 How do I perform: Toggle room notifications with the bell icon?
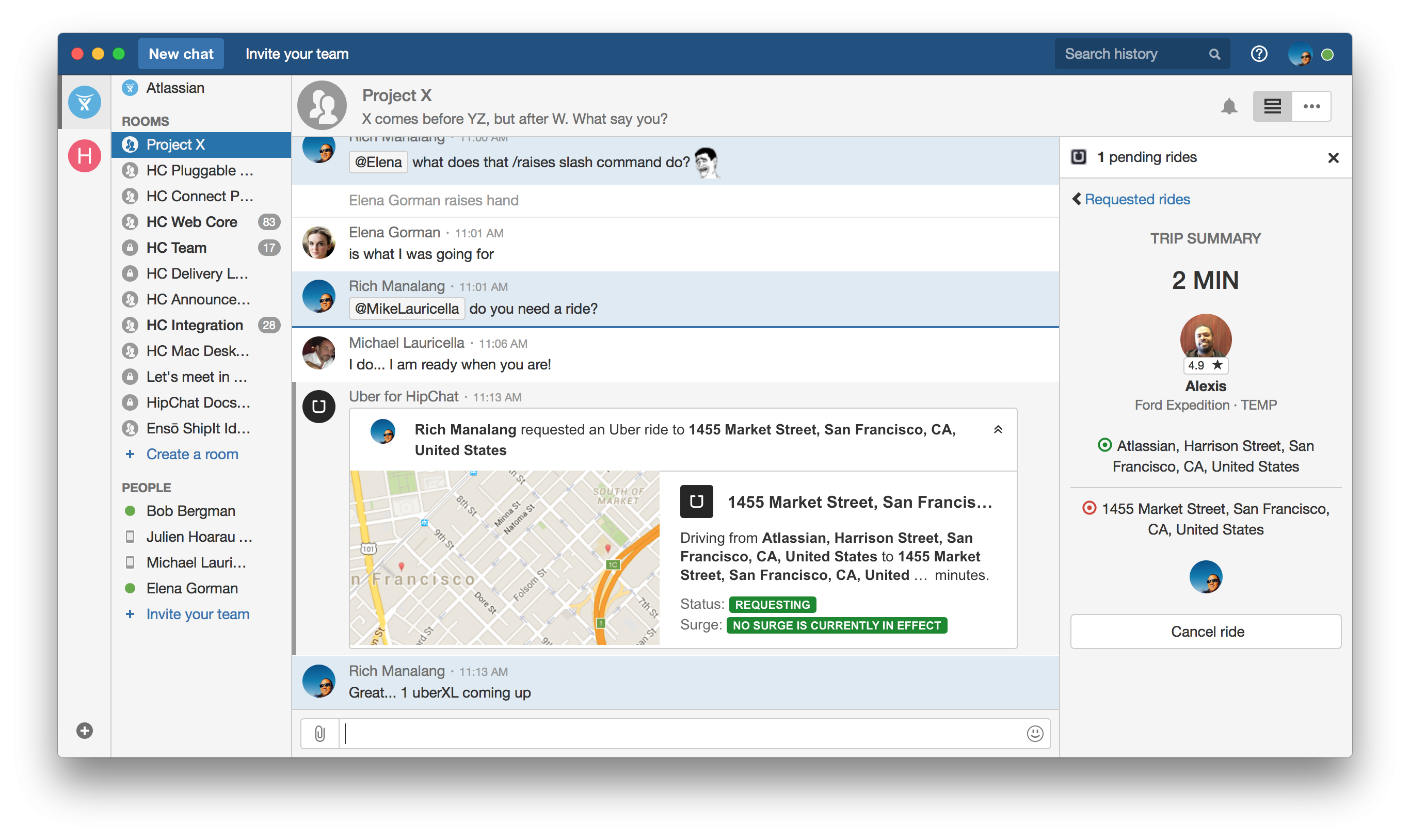[1229, 106]
